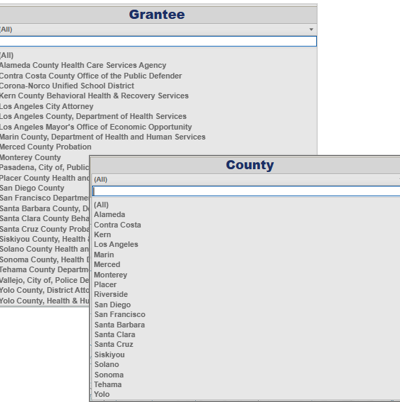The image size is (400, 402).
Task: Pick Siskiyou county option
Action: [x=109, y=354]
